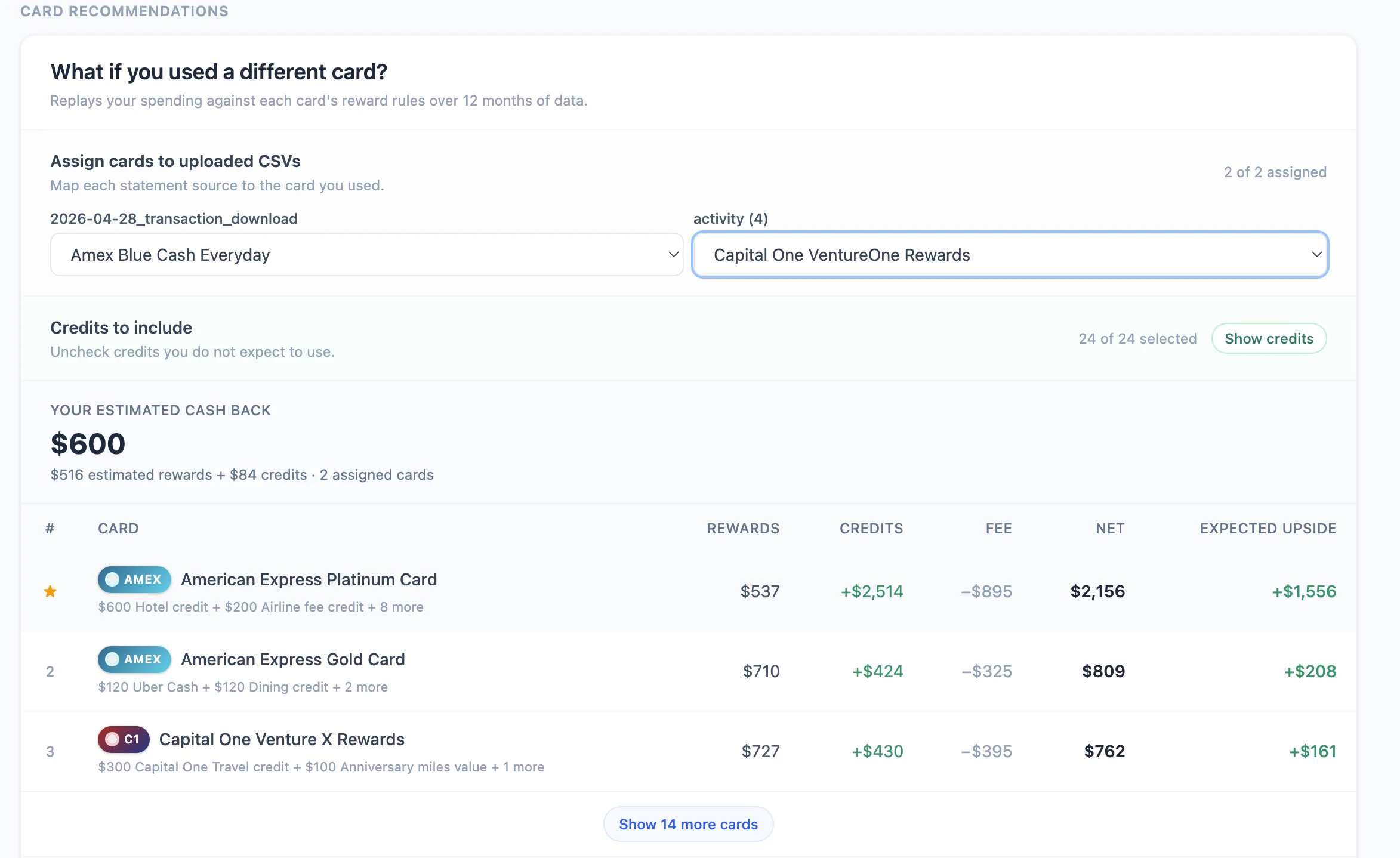The image size is (1400, 858).
Task: Click the CARD column header
Action: [118, 529]
